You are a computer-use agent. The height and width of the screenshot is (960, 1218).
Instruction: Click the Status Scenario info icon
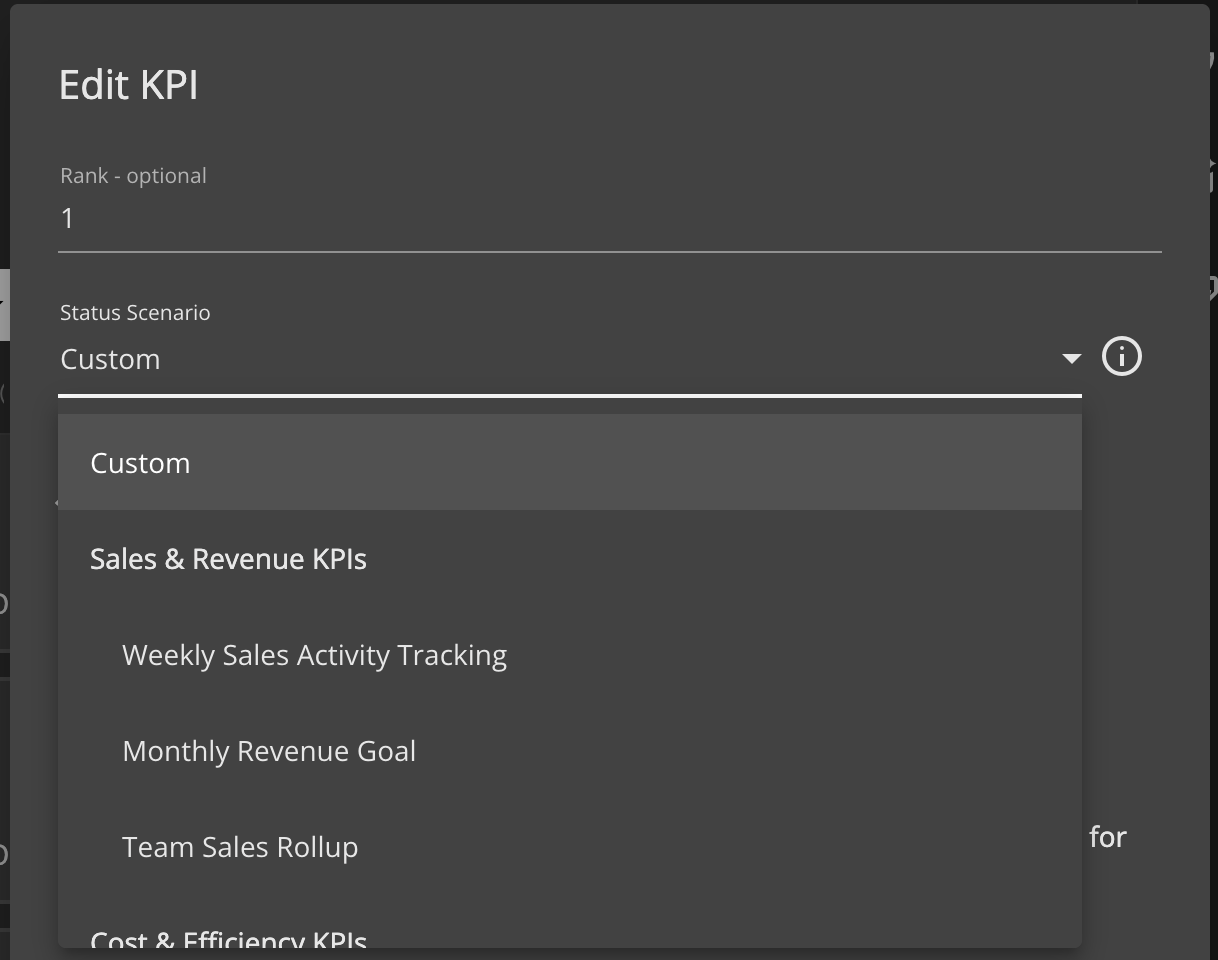[1121, 357]
